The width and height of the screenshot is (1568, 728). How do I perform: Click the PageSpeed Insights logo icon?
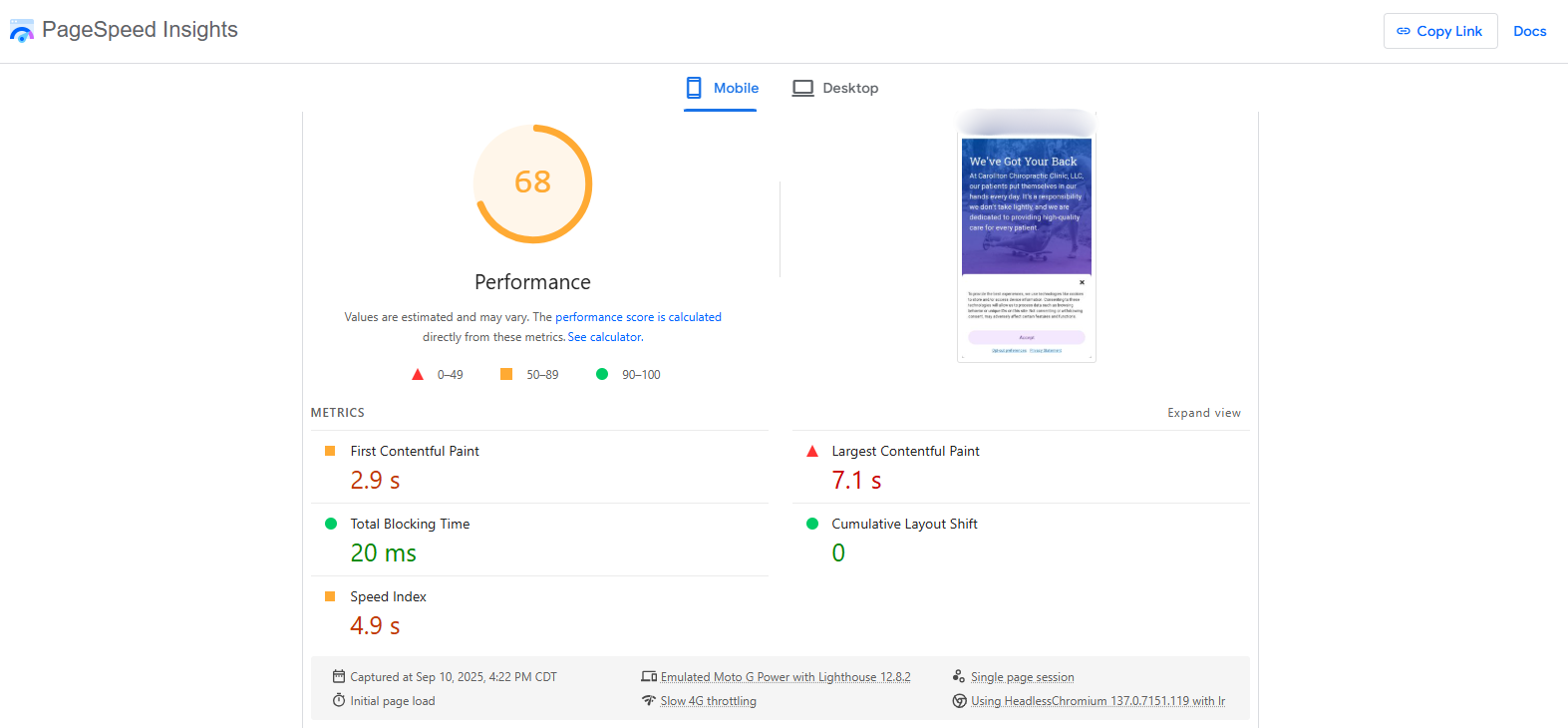coord(22,31)
